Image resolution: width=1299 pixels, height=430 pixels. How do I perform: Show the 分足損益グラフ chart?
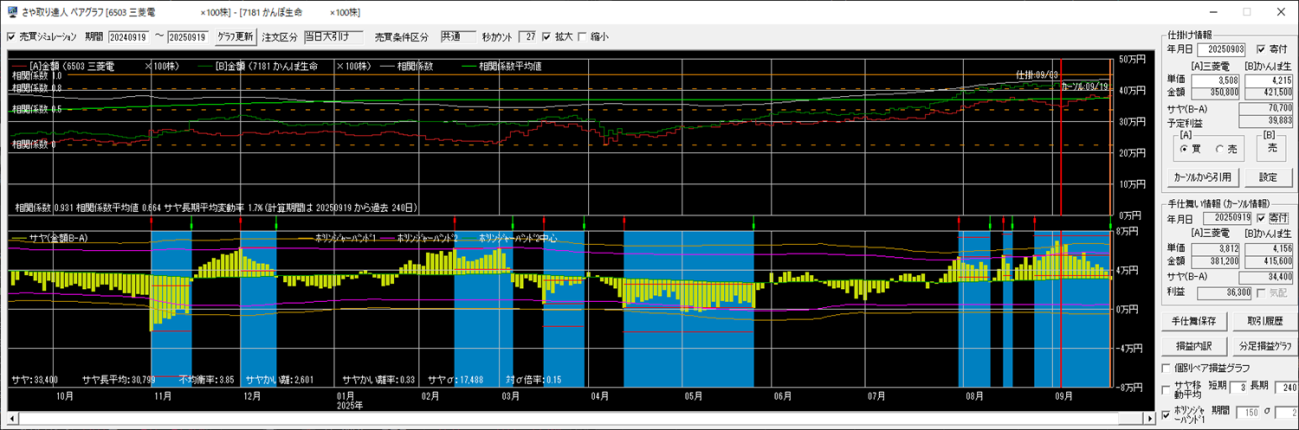[1264, 346]
